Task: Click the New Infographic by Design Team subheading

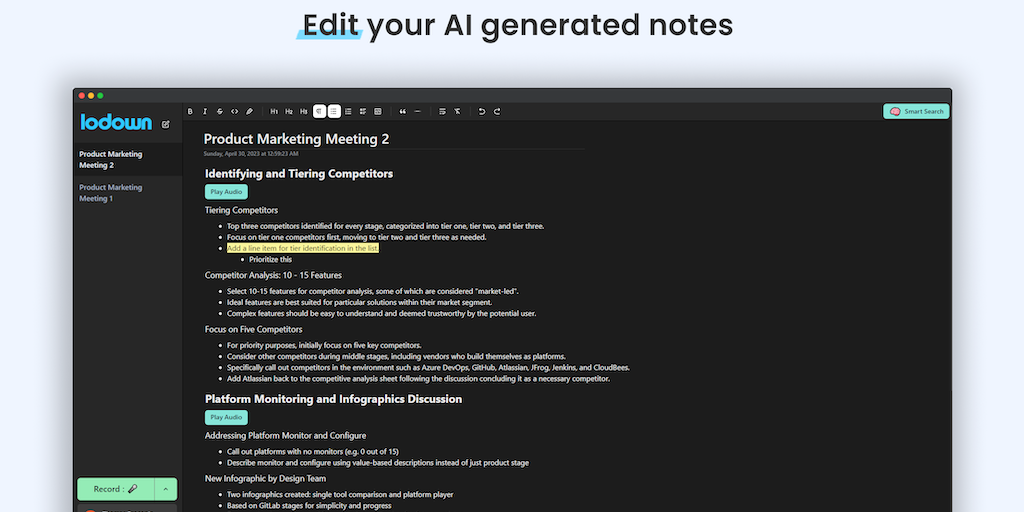Action: tap(265, 479)
